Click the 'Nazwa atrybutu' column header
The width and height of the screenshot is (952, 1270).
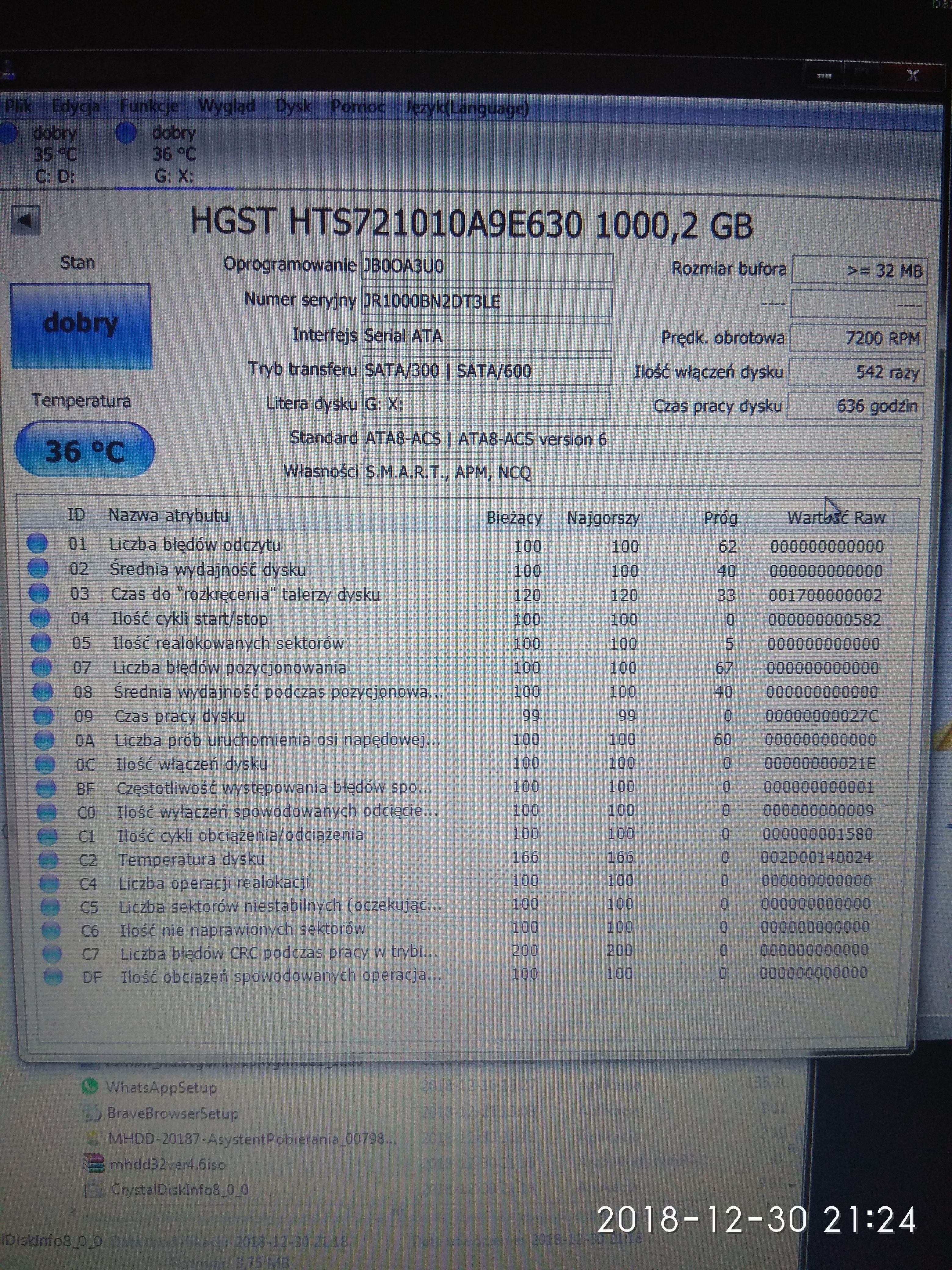pos(168,516)
